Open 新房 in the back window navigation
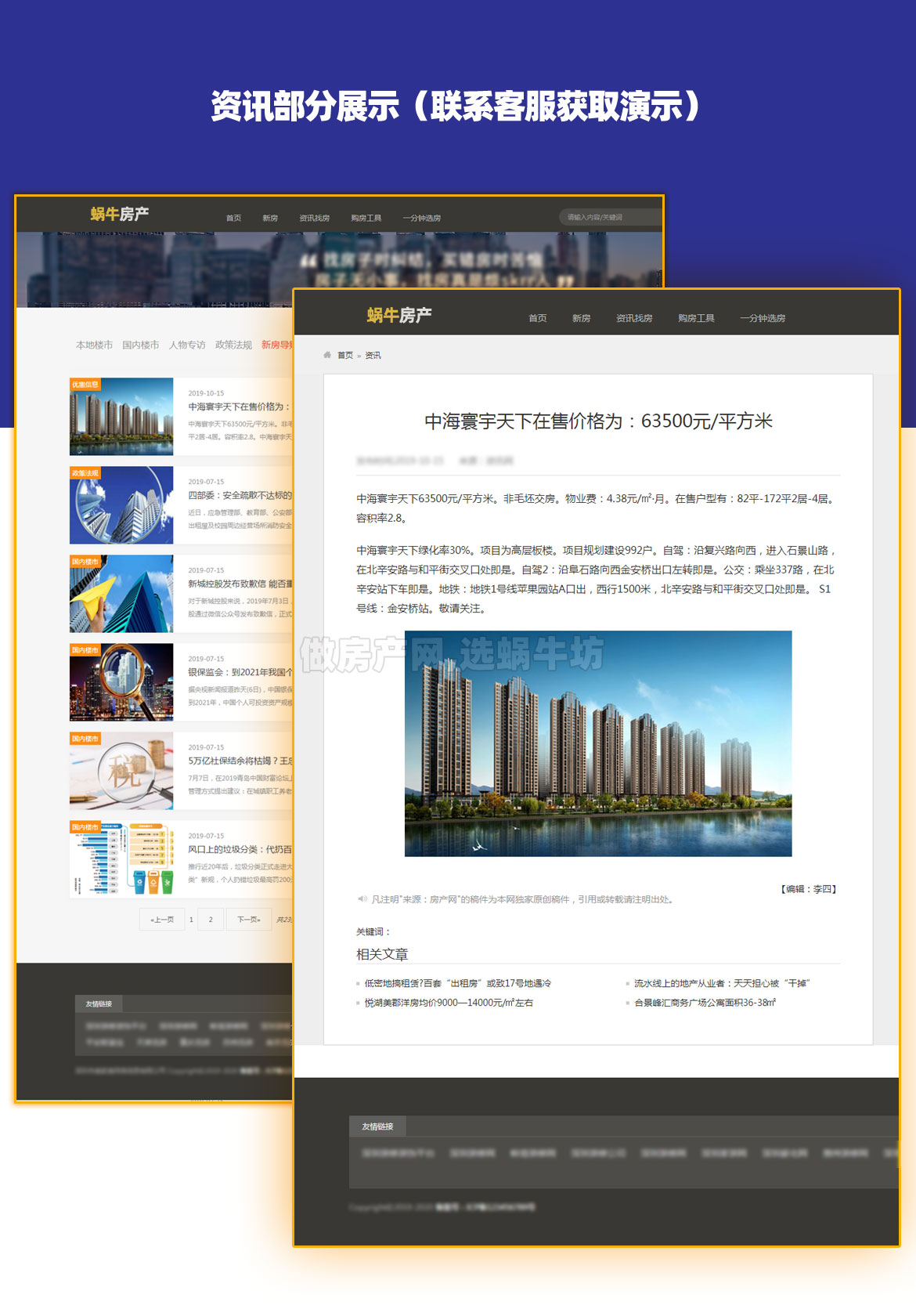This screenshot has width=916, height=1316. [x=270, y=218]
